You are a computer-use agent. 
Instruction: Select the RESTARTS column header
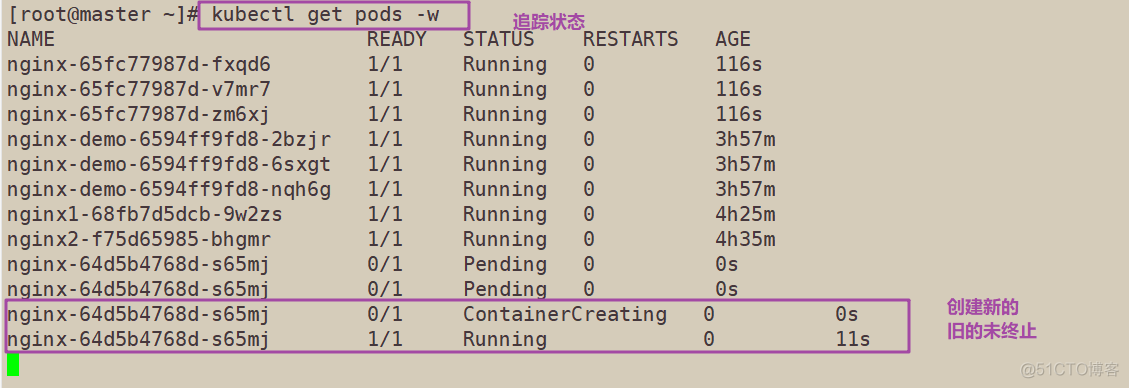[x=630, y=39]
